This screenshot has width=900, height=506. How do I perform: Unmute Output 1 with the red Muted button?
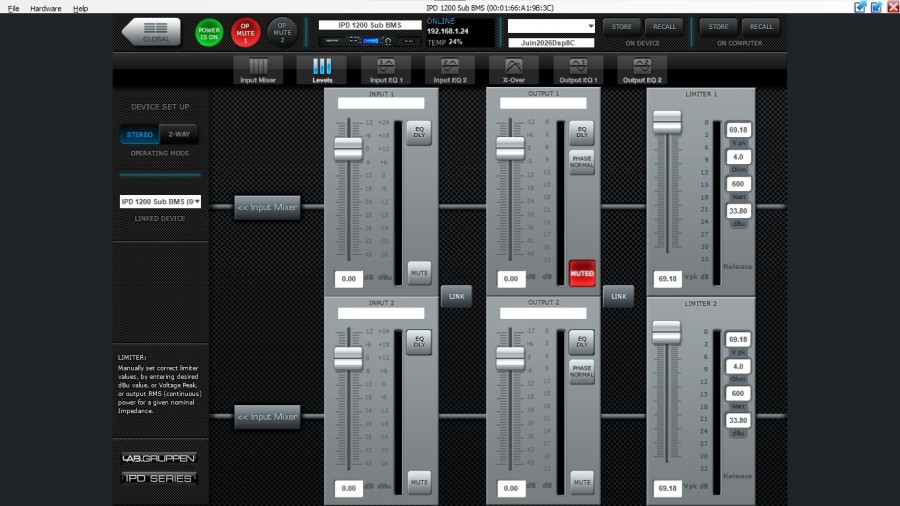coord(582,273)
